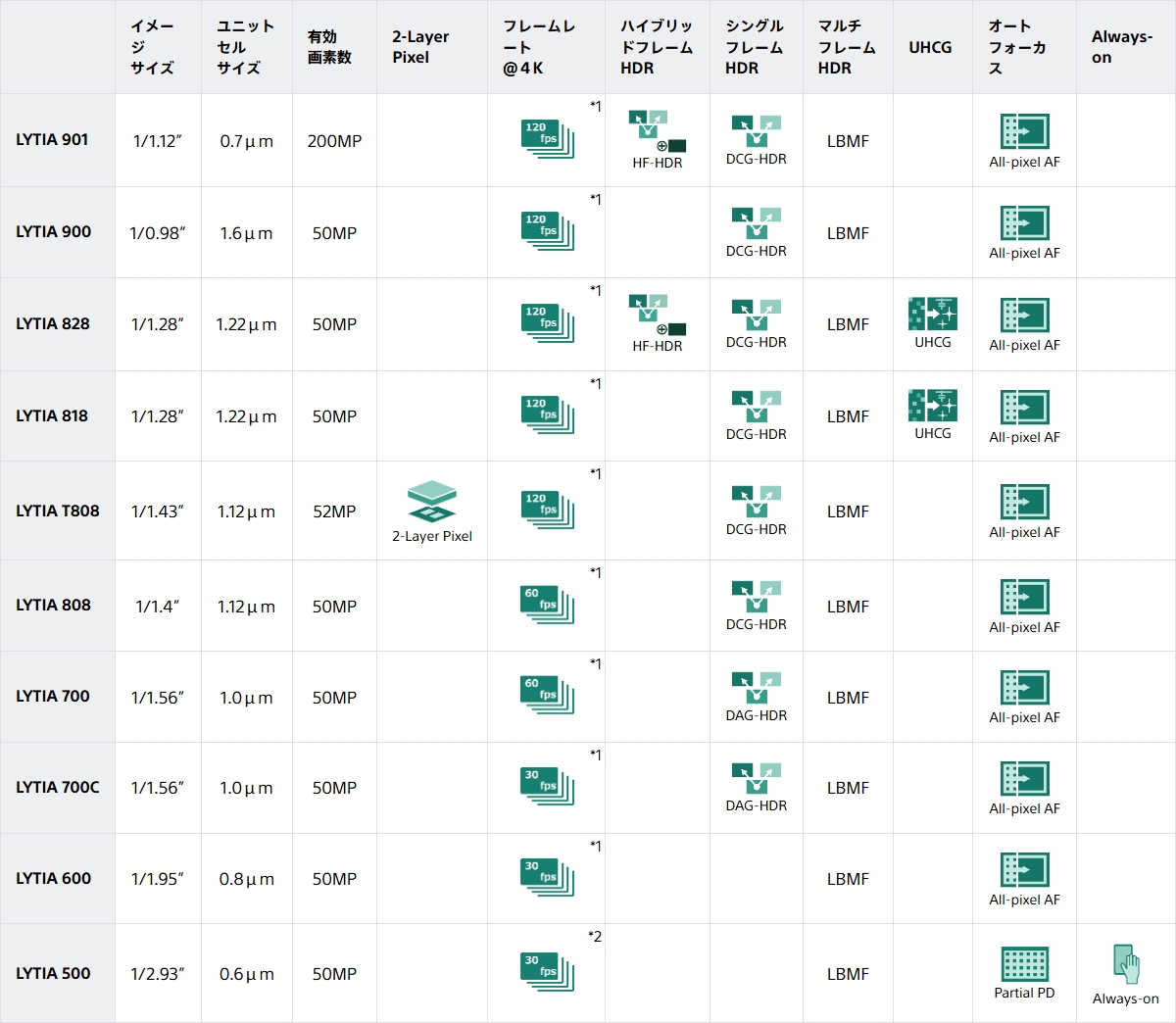
Task: Click the UHCG icon in LYTIA 818 row
Action: (932, 406)
